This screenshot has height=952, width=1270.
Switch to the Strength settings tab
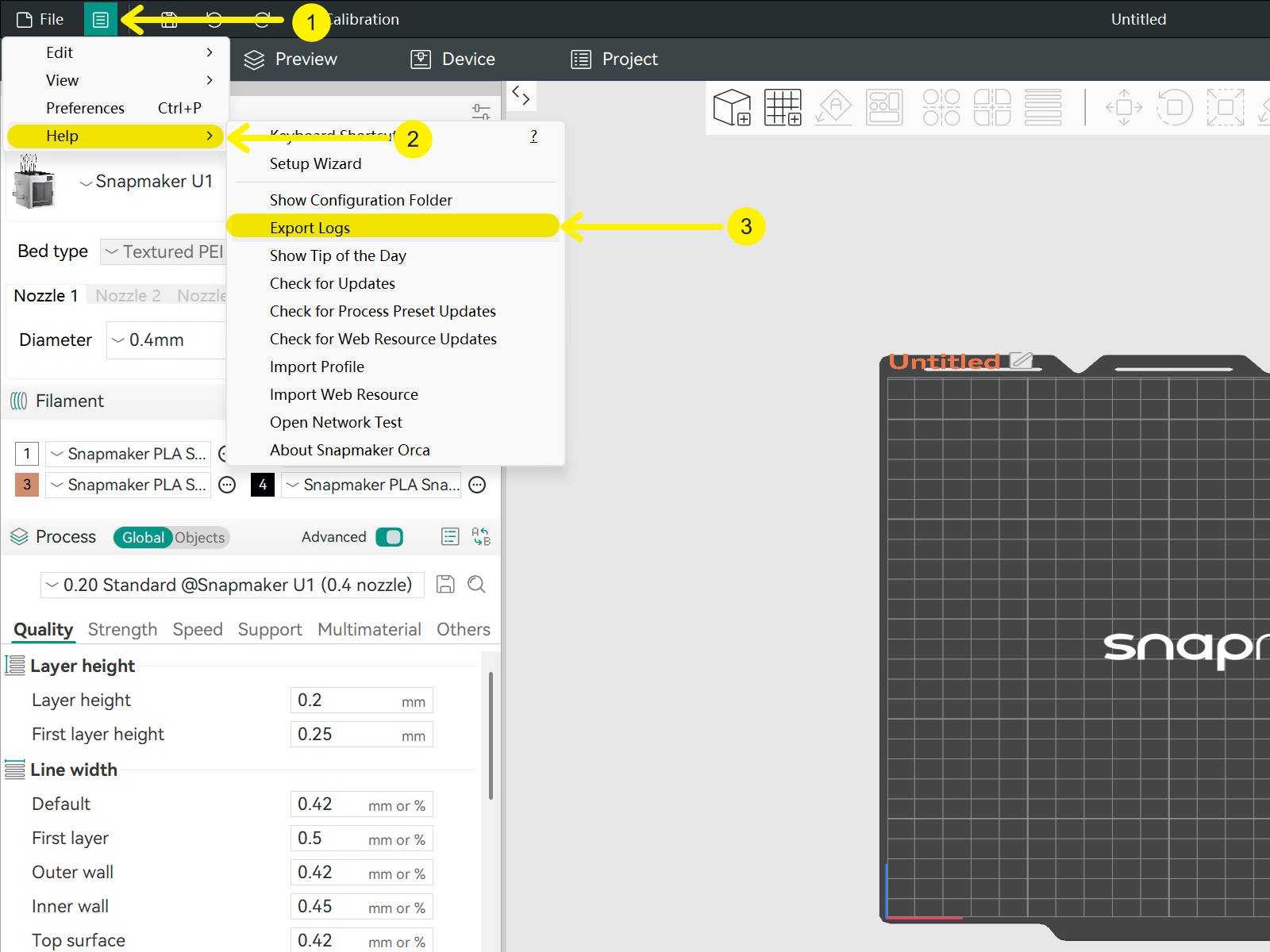coord(122,629)
